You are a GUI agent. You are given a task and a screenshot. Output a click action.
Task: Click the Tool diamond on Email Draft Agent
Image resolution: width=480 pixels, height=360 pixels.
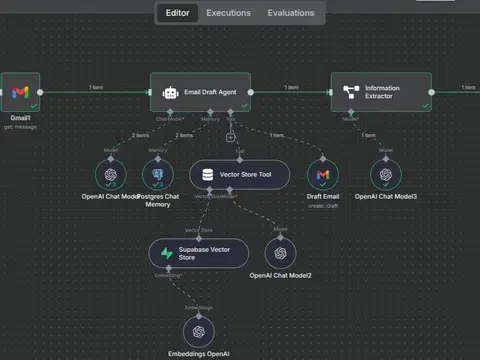(230, 112)
